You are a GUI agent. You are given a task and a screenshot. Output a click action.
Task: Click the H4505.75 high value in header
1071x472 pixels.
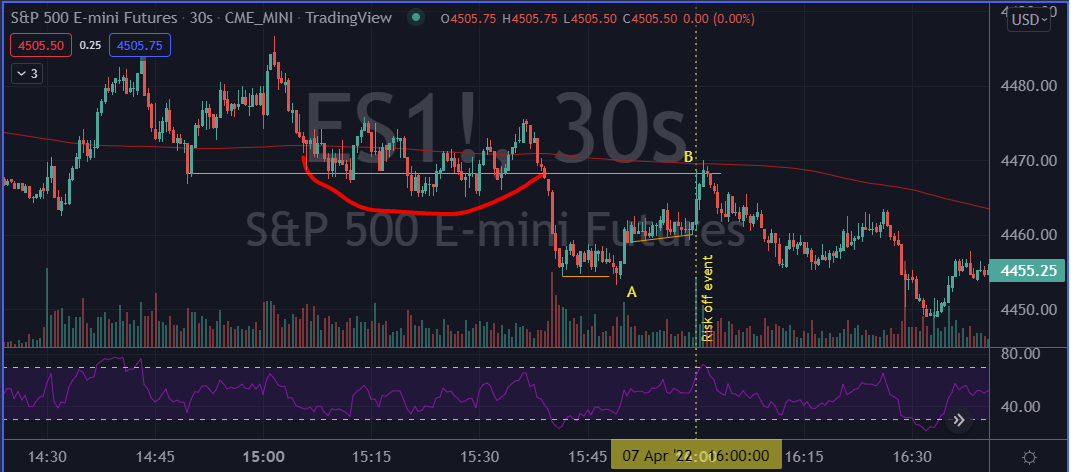(530, 18)
